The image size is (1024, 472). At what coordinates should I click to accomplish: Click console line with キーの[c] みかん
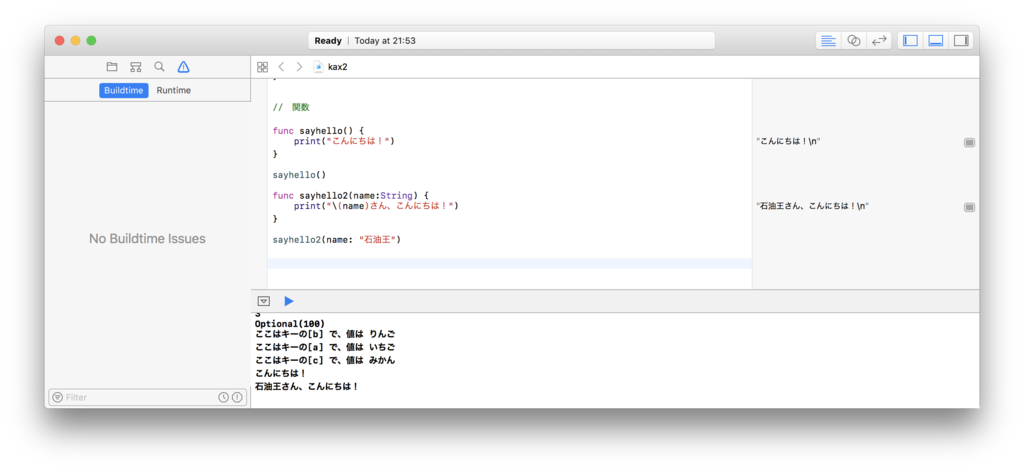325,360
